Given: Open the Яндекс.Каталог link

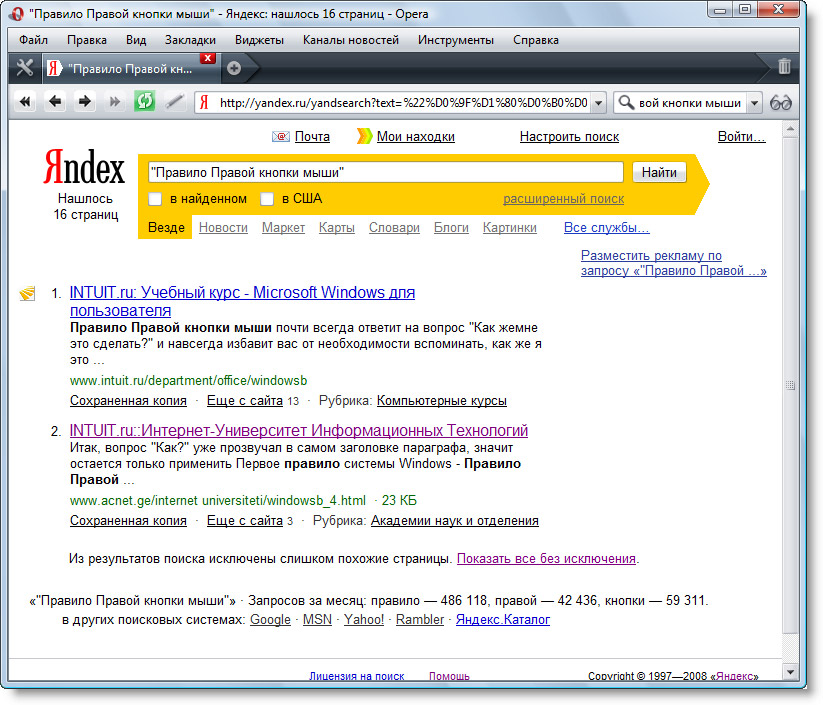Looking at the screenshot, I should coord(503,619).
